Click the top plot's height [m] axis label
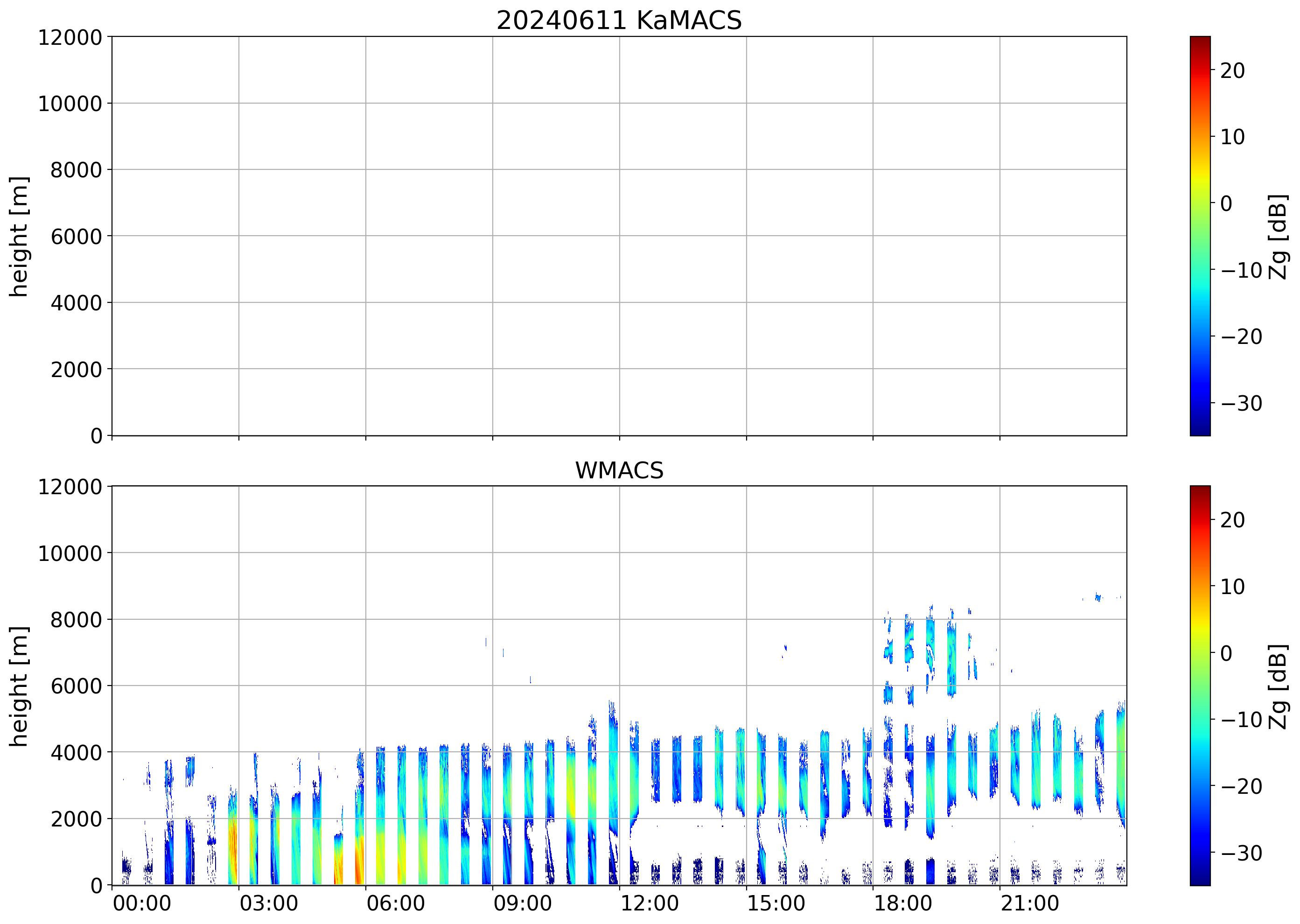Image resolution: width=1300 pixels, height=924 pixels. click(x=19, y=236)
